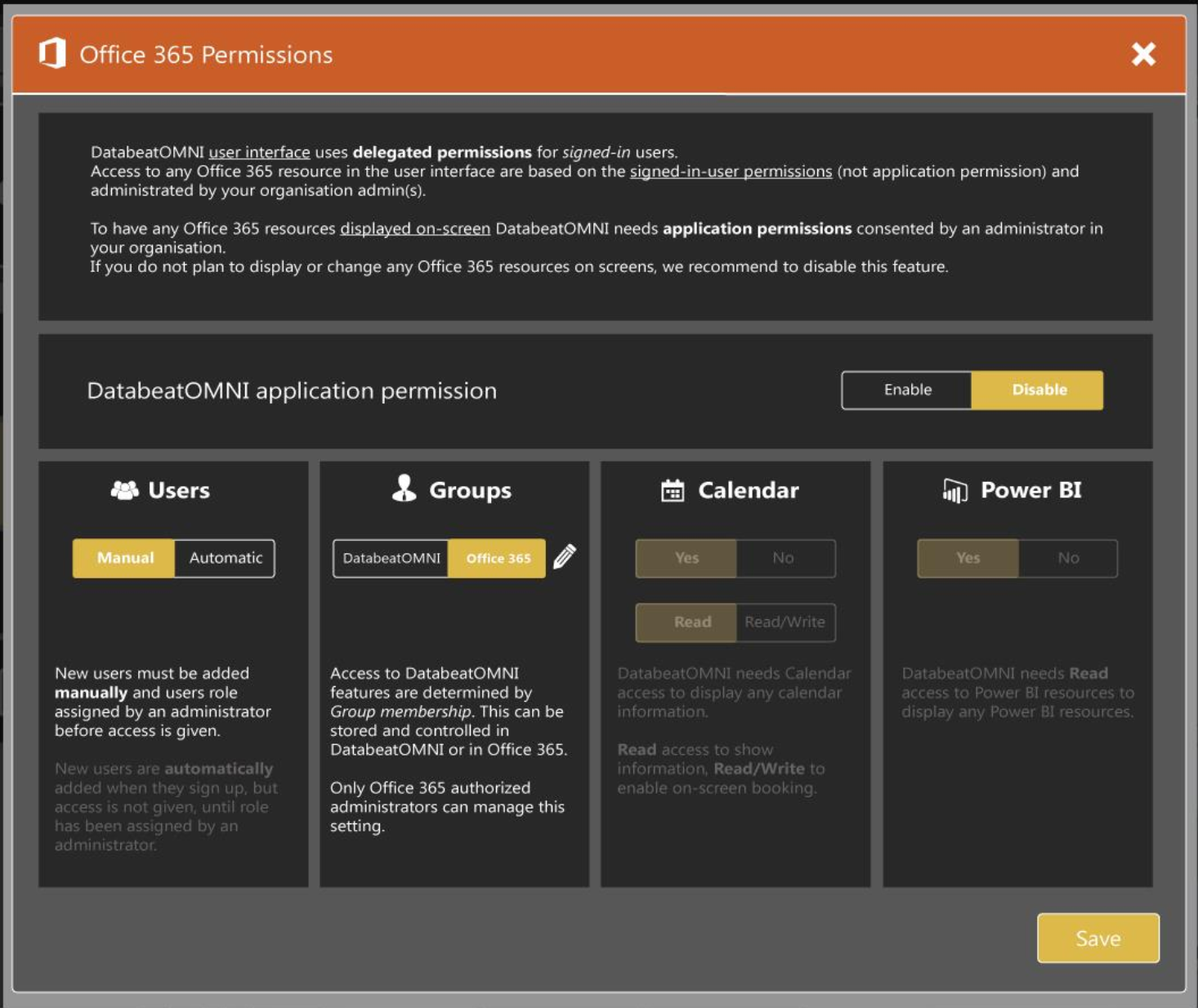
Task: Click the Groups person icon
Action: click(404, 488)
